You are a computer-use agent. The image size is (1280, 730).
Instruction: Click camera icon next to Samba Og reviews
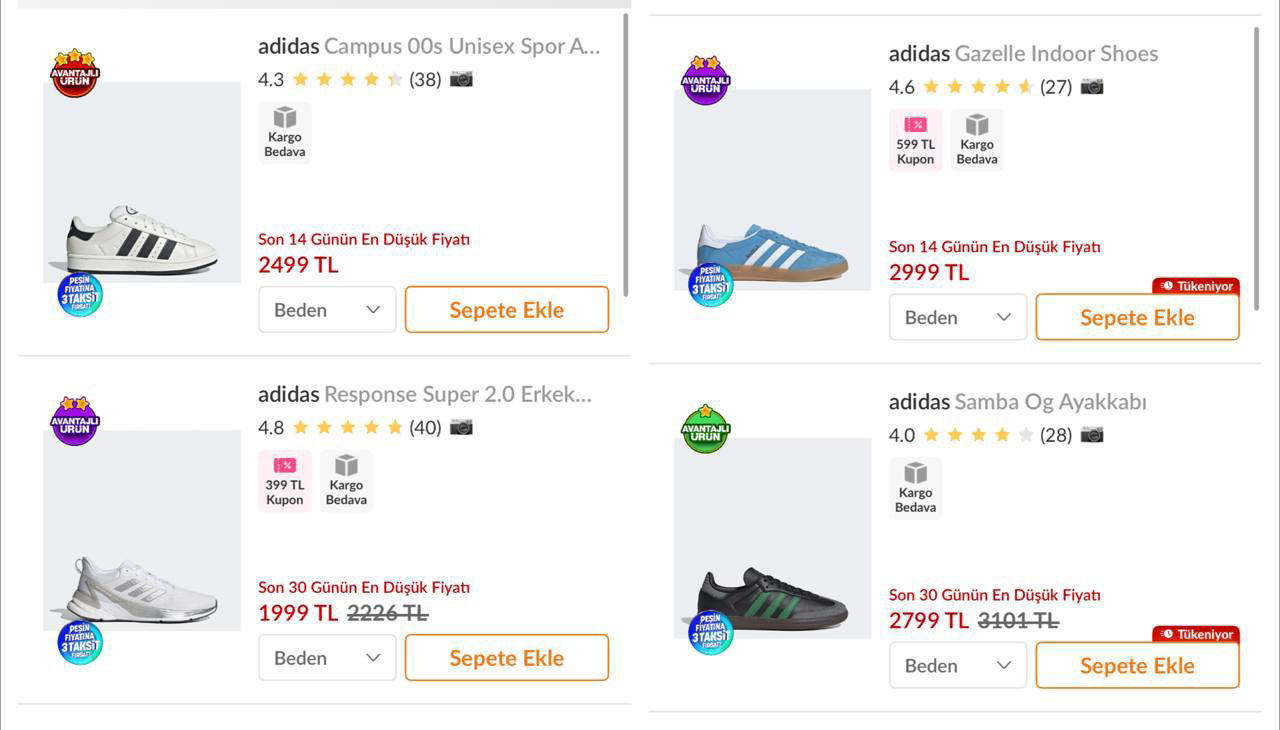pos(1092,435)
